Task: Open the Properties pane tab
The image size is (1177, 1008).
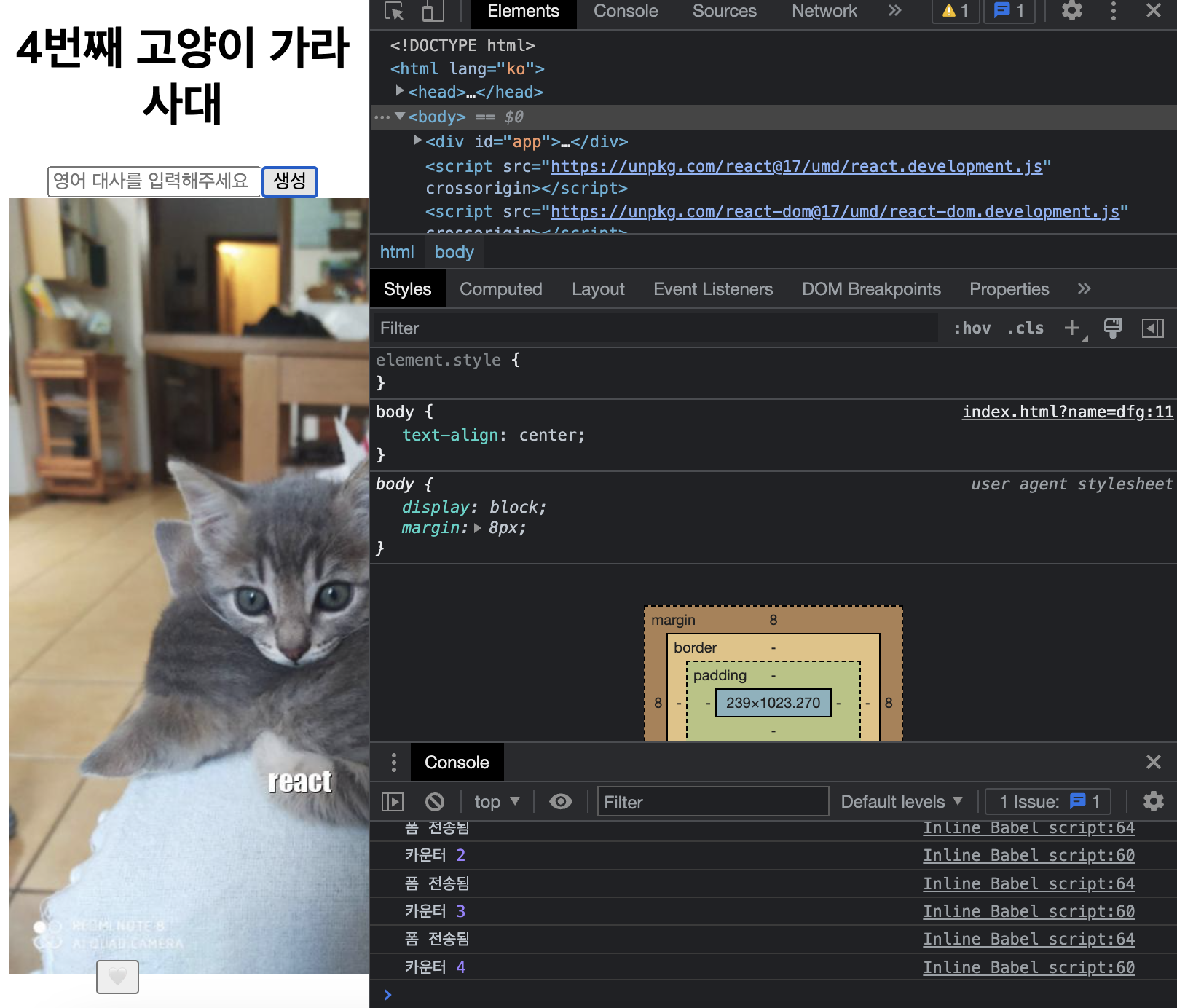Action: [1009, 289]
